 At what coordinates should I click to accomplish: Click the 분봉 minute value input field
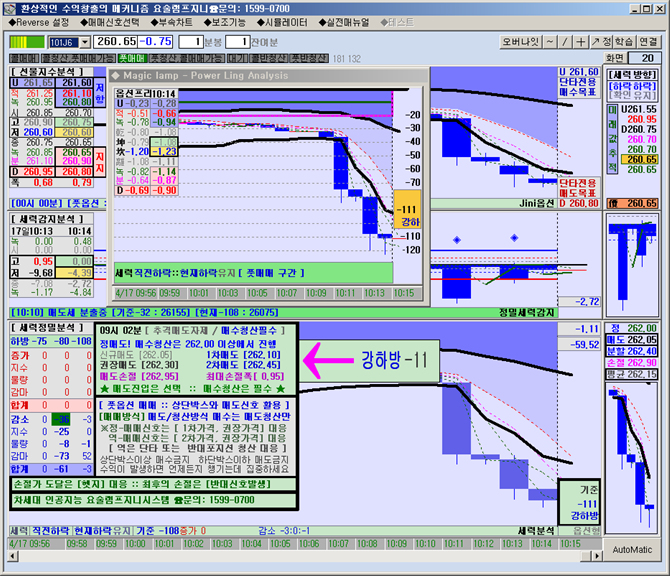point(191,42)
